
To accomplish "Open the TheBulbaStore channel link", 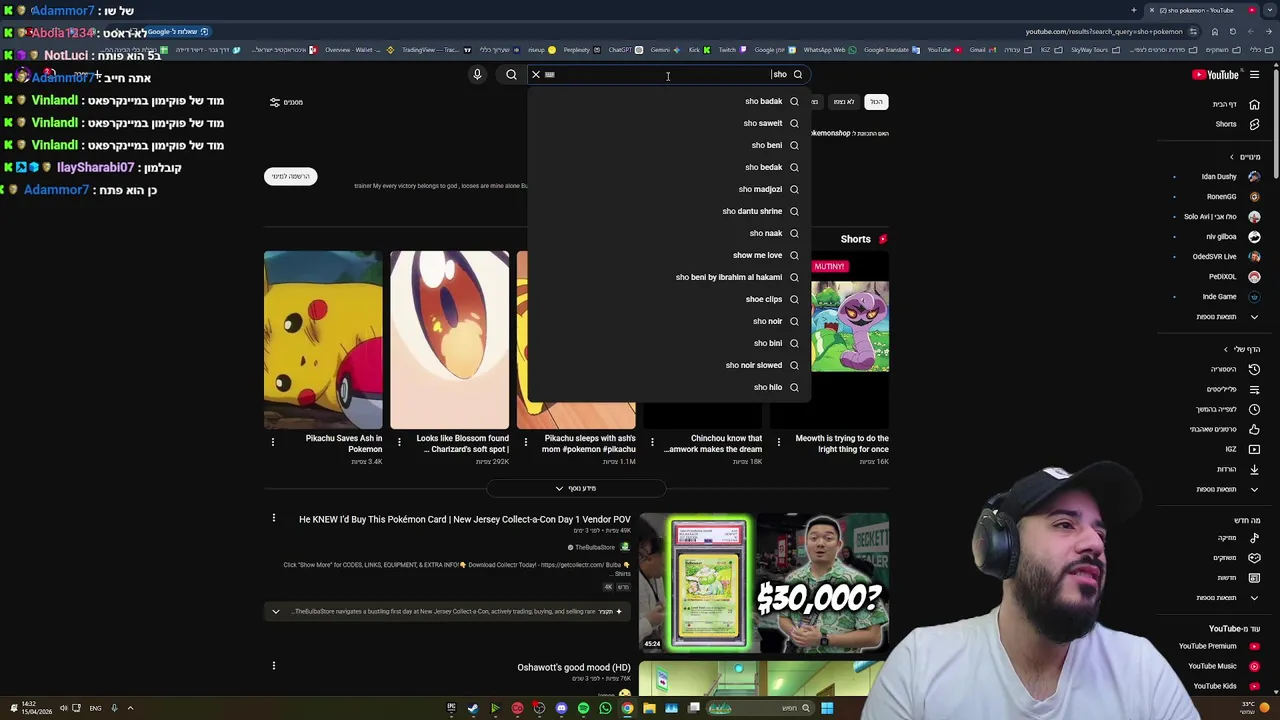I will pyautogui.click(x=594, y=547).
